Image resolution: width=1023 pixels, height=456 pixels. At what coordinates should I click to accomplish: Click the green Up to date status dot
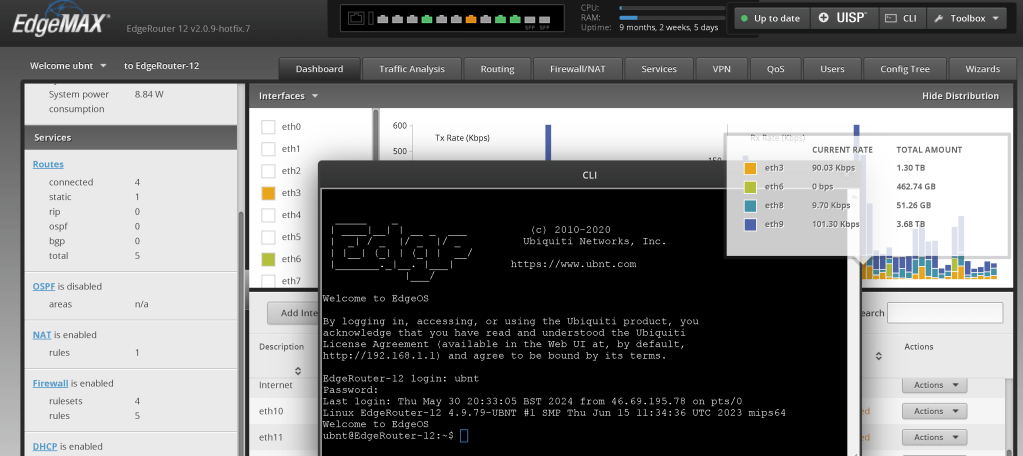pyautogui.click(x=744, y=18)
